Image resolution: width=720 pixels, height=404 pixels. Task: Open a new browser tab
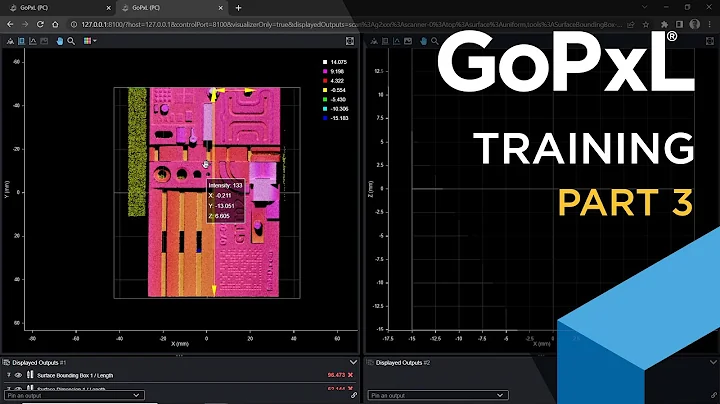238,8
